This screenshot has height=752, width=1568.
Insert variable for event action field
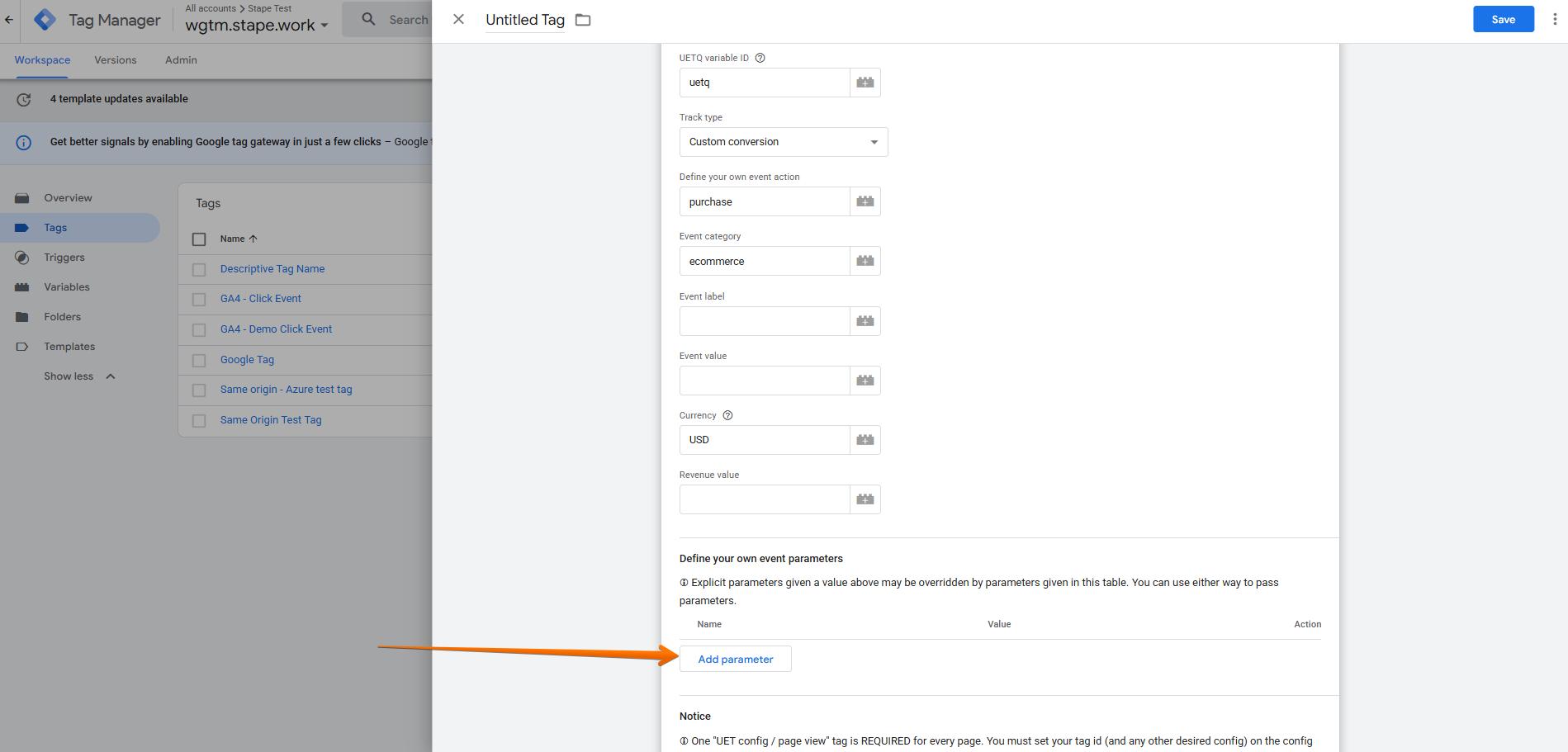(865, 201)
